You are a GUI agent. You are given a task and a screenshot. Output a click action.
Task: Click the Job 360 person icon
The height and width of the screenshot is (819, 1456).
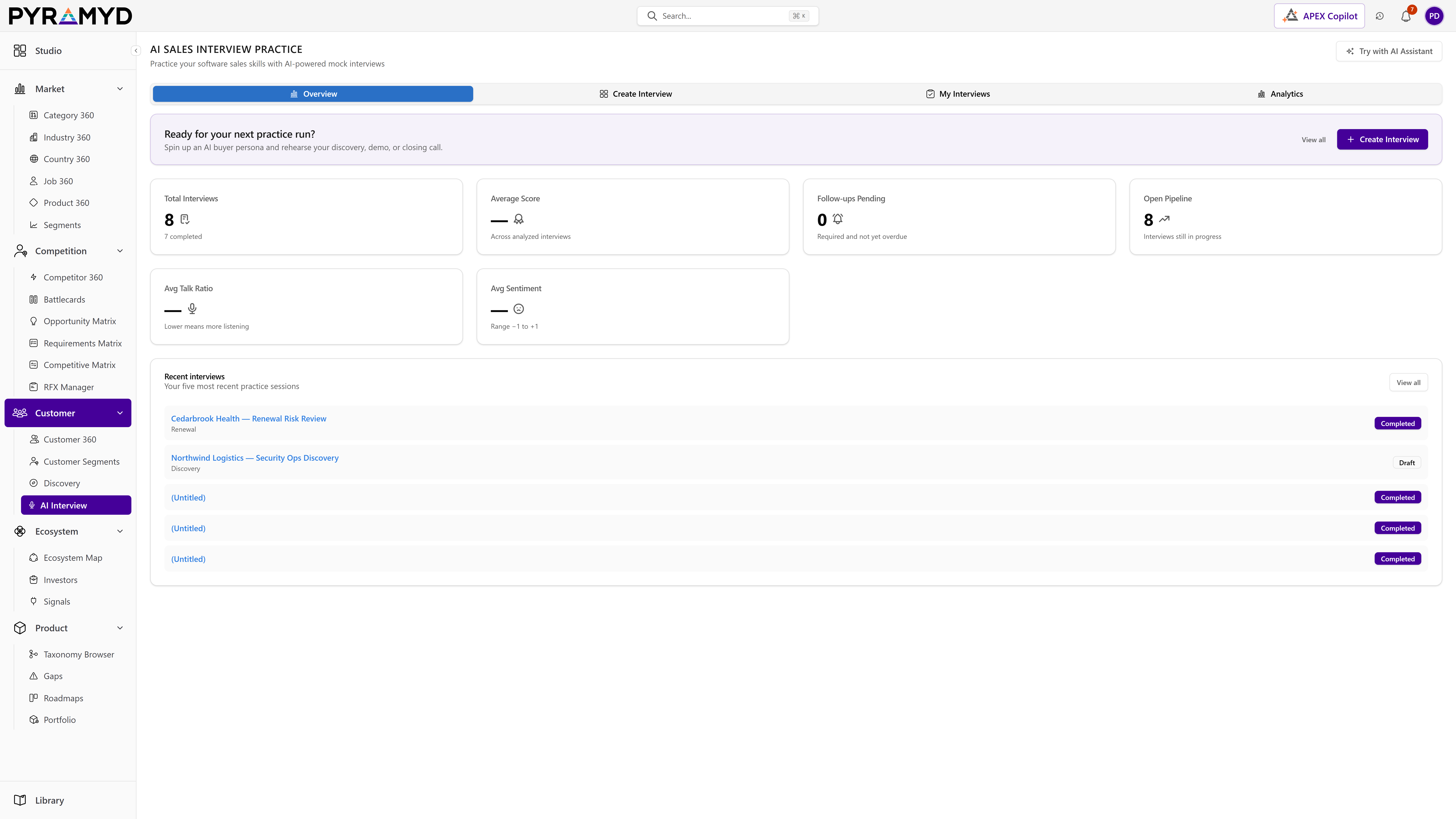34,181
